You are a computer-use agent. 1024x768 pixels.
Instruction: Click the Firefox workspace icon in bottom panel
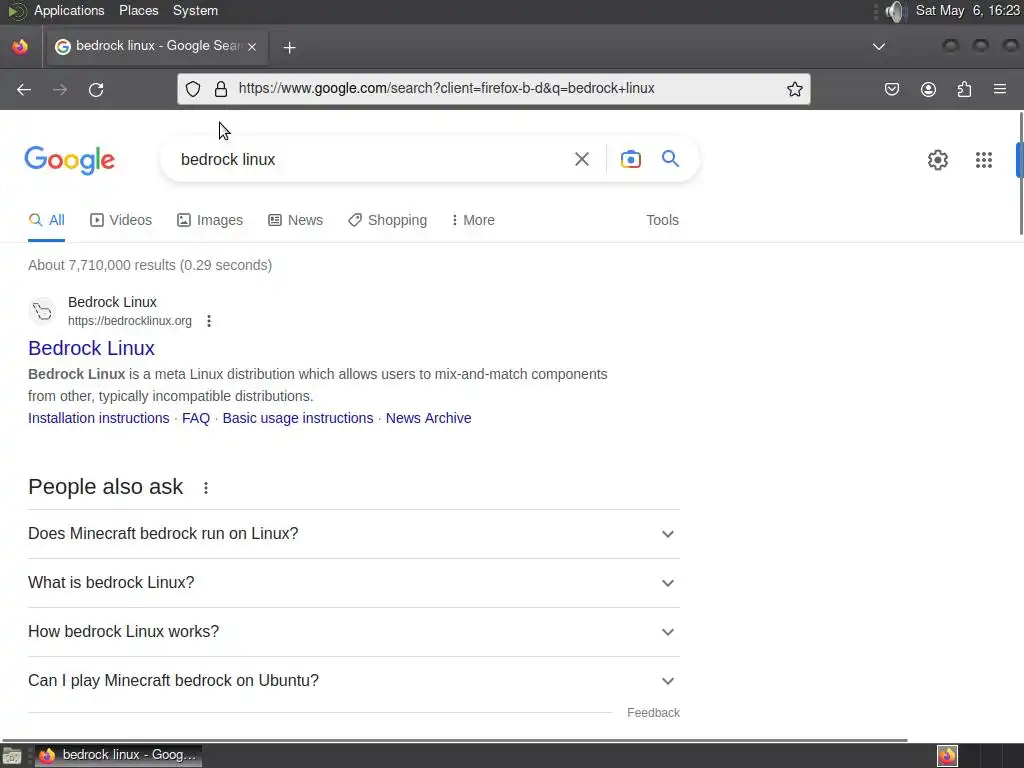pos(947,756)
